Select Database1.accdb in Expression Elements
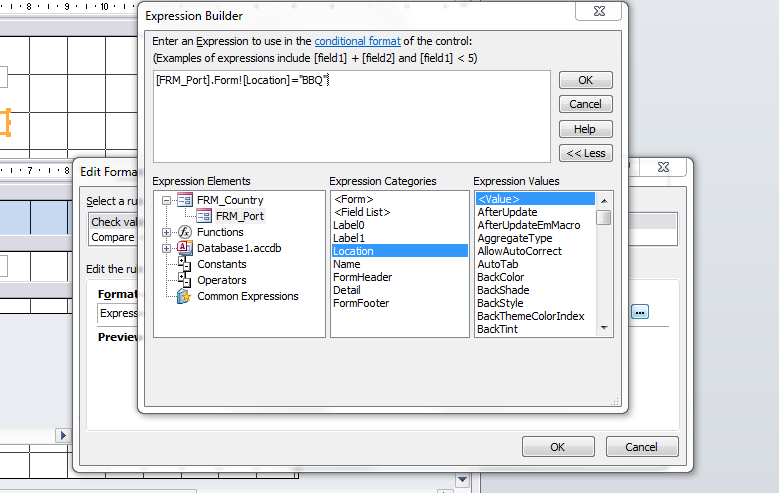This screenshot has height=493, width=779. pyautogui.click(x=239, y=248)
